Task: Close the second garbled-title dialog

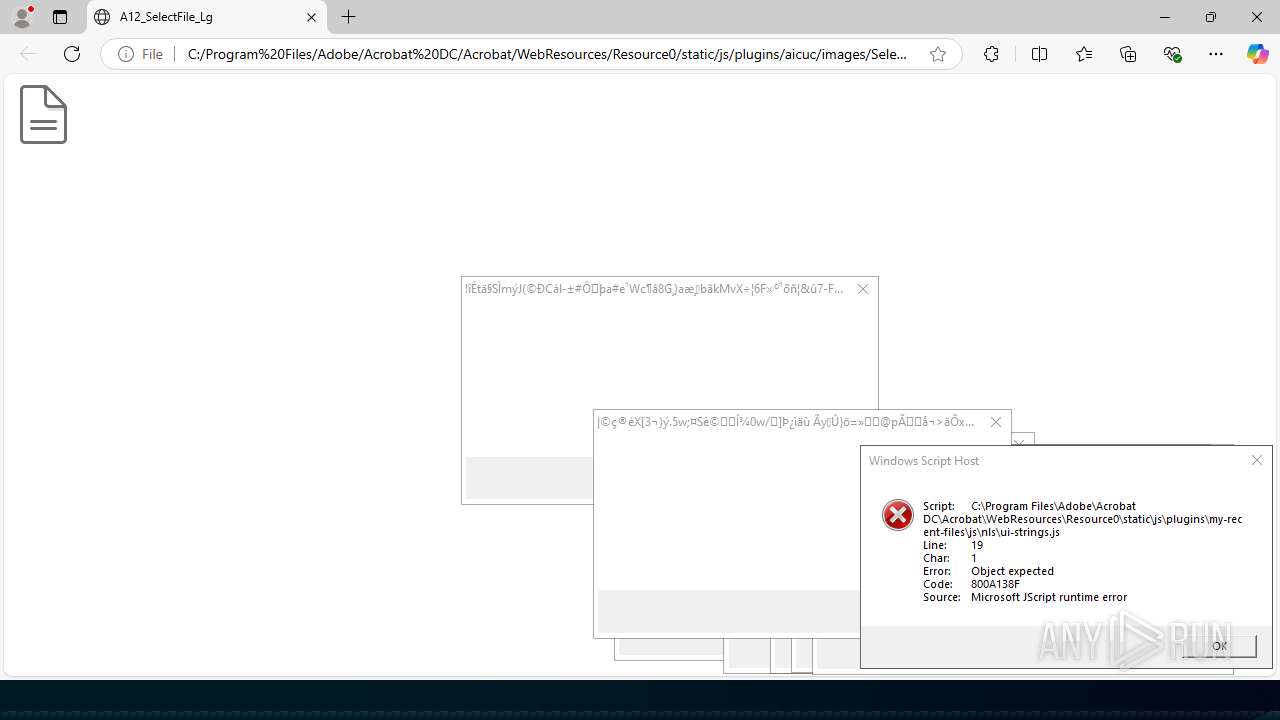Action: pos(996,422)
